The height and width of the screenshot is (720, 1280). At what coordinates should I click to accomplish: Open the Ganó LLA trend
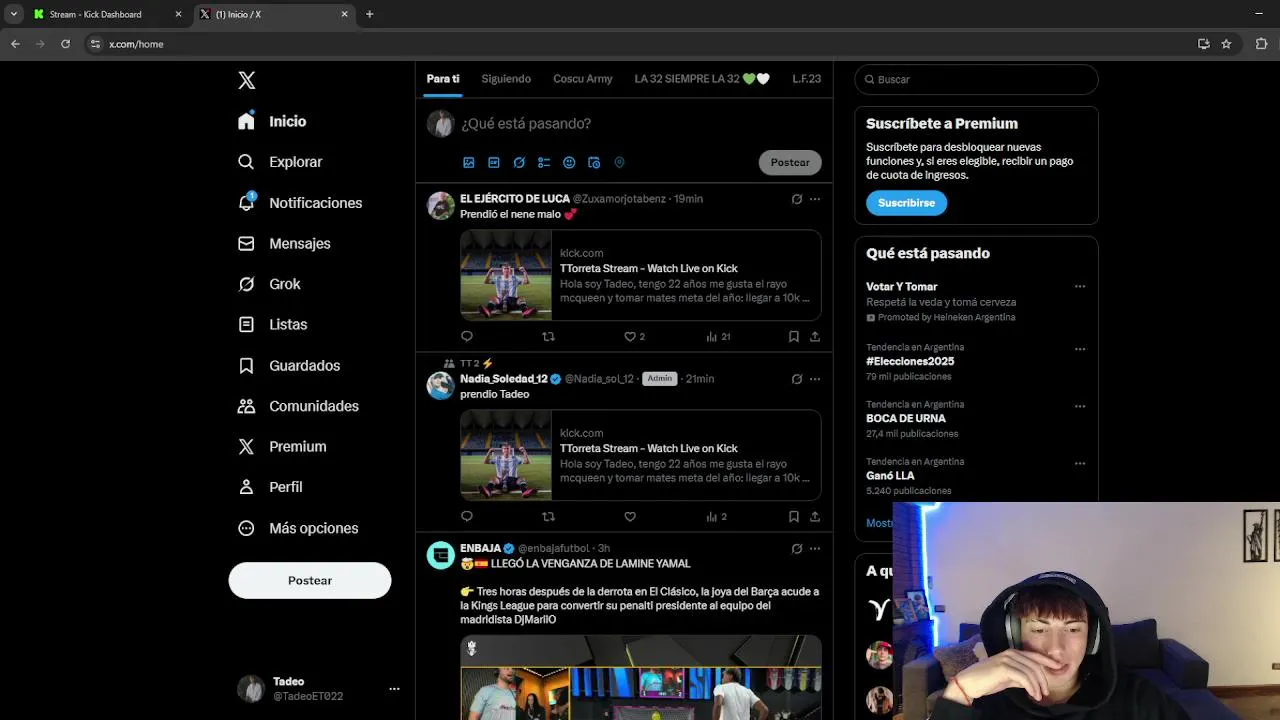click(890, 476)
